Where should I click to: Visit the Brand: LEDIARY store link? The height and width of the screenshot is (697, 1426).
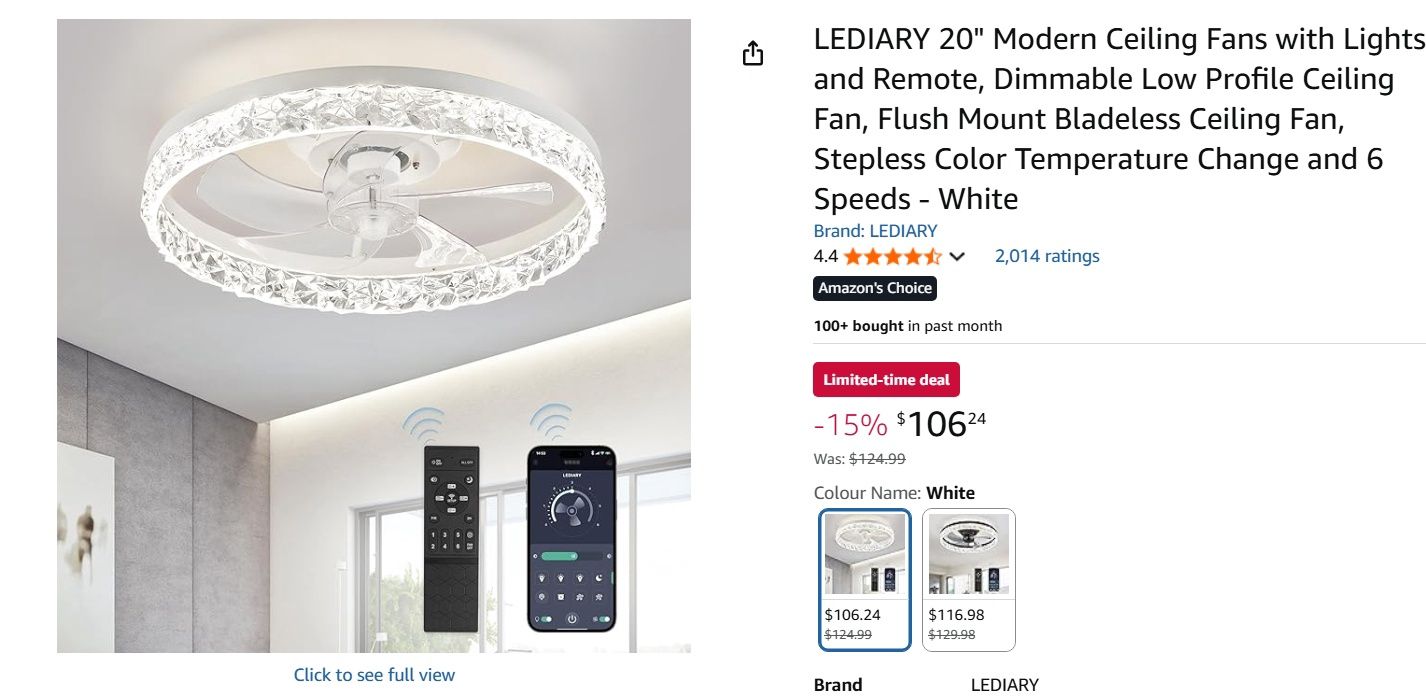click(875, 231)
